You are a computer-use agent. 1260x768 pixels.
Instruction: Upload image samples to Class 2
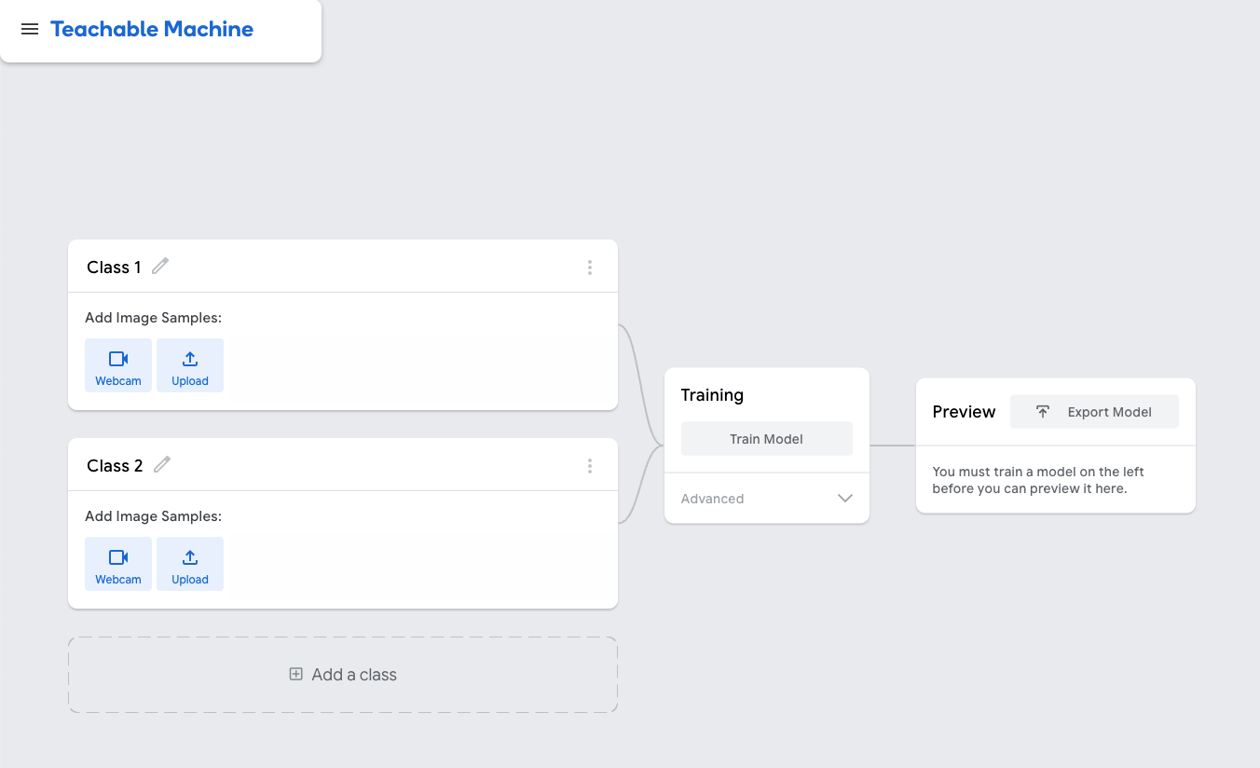coord(190,564)
